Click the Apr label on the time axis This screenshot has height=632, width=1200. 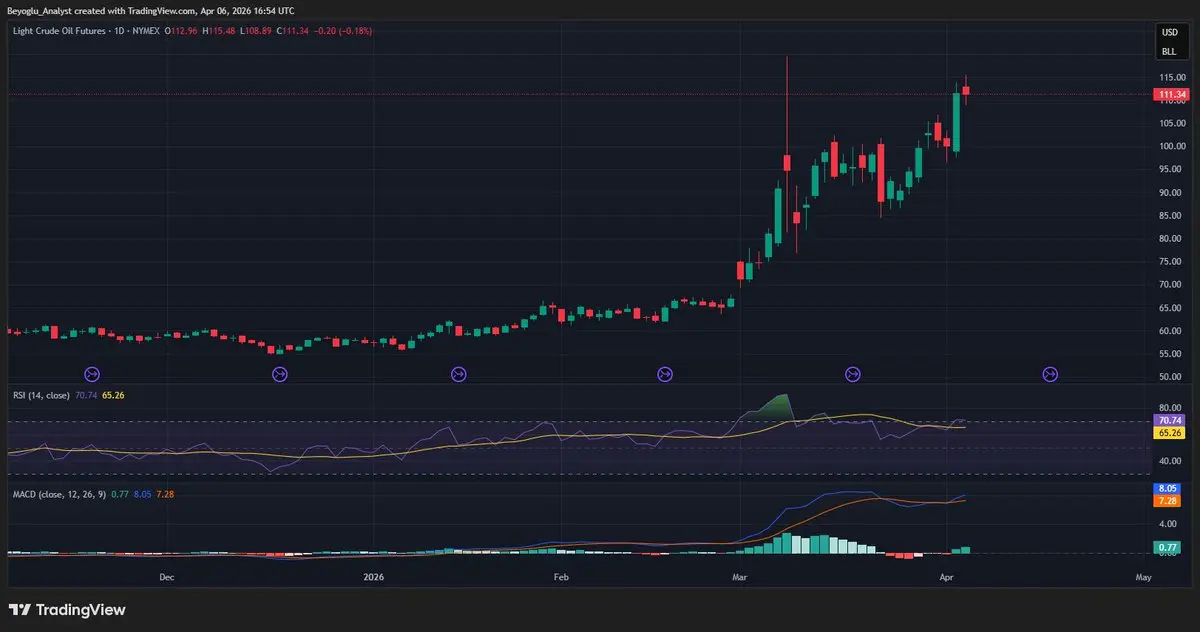click(x=946, y=577)
